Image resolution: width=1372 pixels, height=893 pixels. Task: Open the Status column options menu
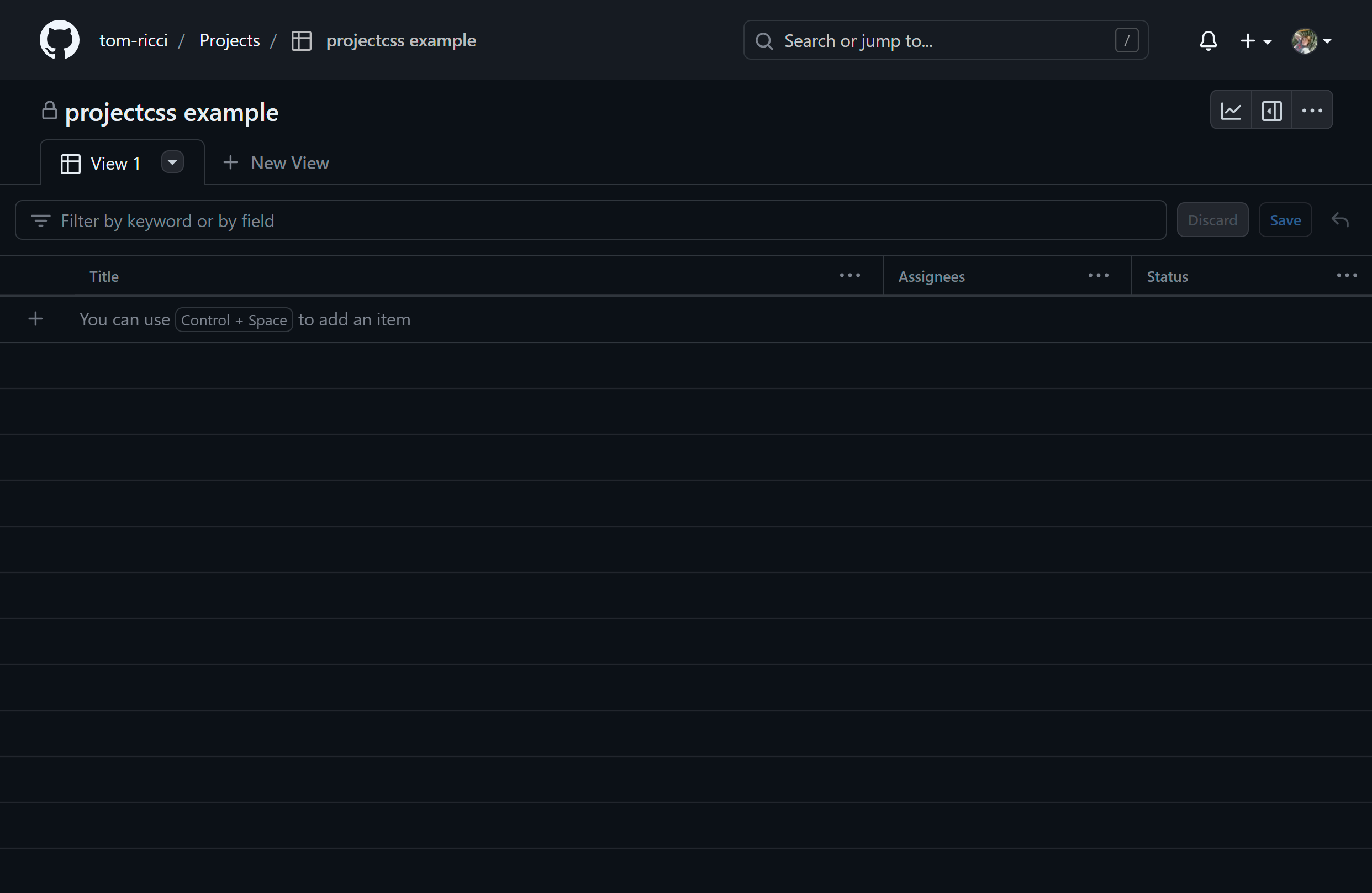tap(1347, 275)
